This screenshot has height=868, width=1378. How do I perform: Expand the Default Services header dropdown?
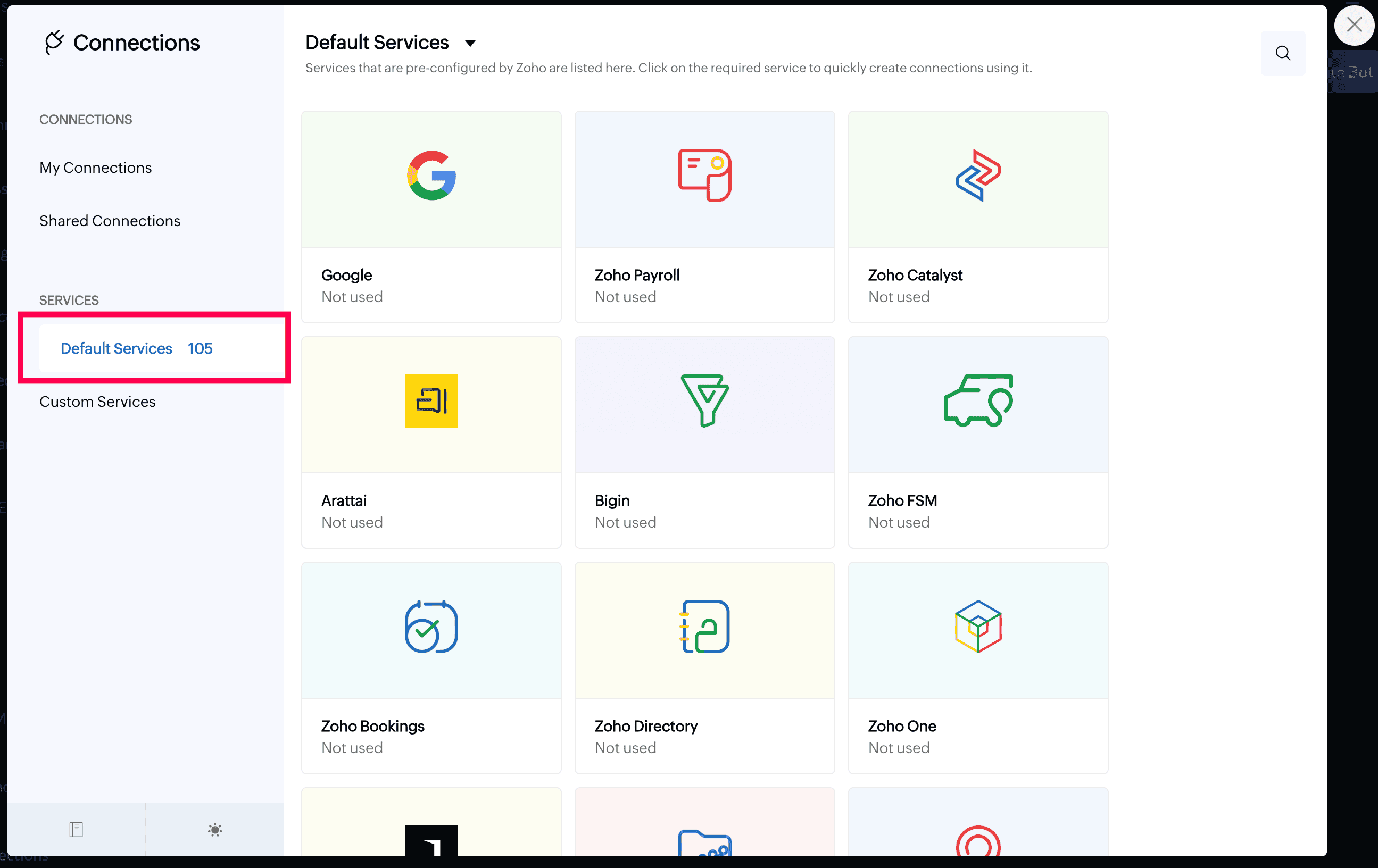[x=470, y=43]
